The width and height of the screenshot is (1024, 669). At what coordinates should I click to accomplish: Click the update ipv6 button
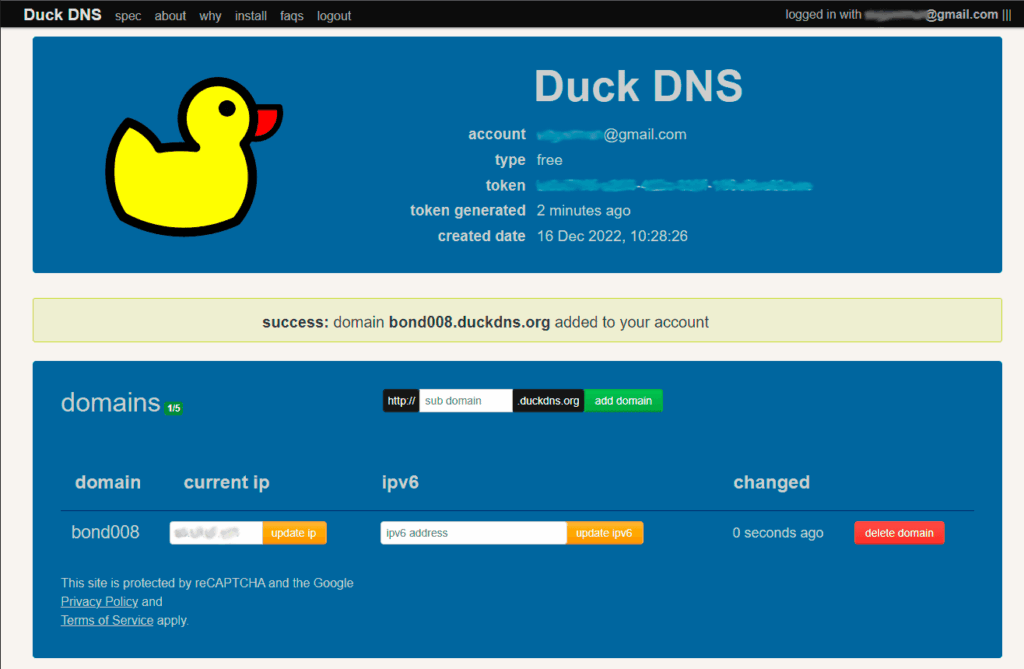pos(605,532)
